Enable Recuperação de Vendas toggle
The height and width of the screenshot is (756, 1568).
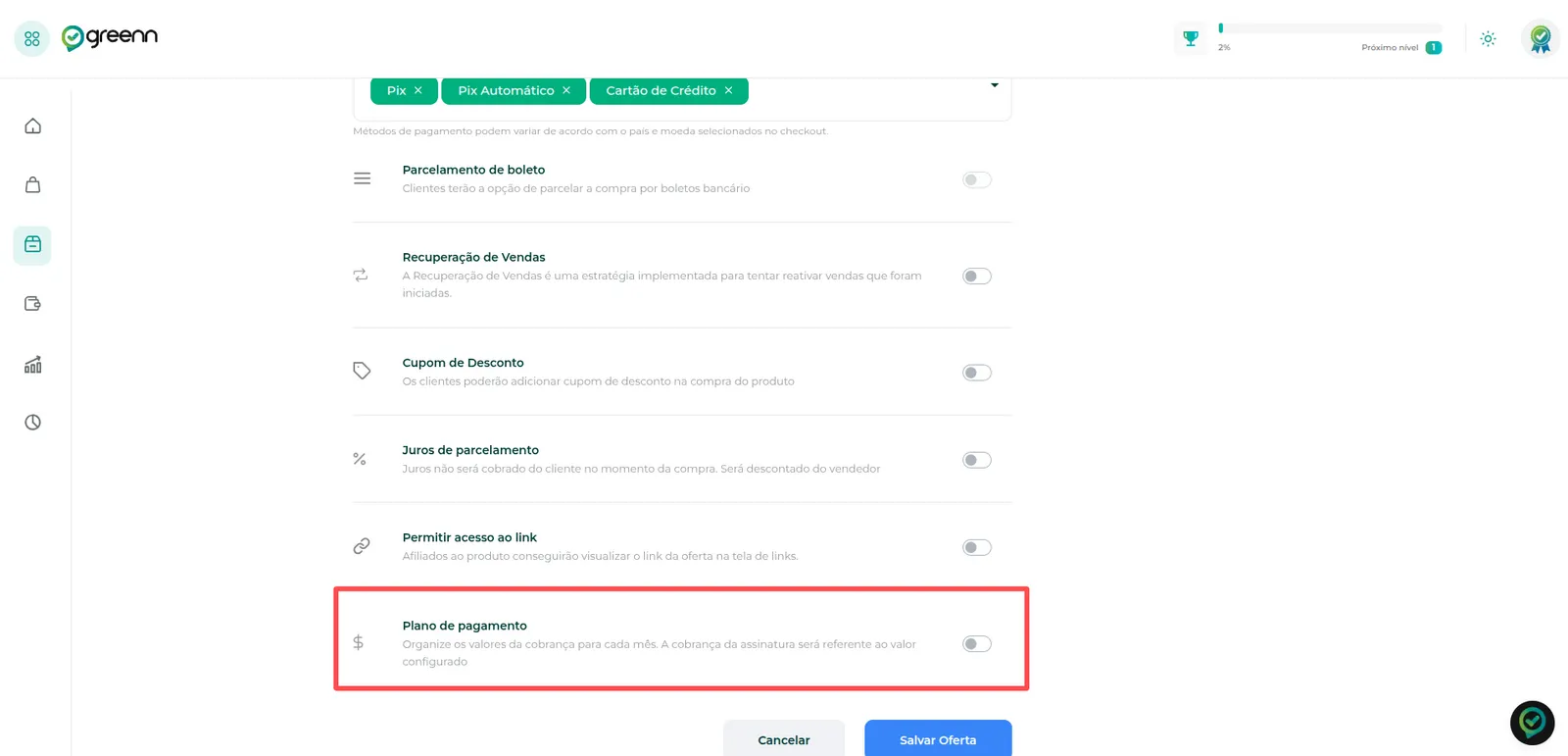coord(977,277)
